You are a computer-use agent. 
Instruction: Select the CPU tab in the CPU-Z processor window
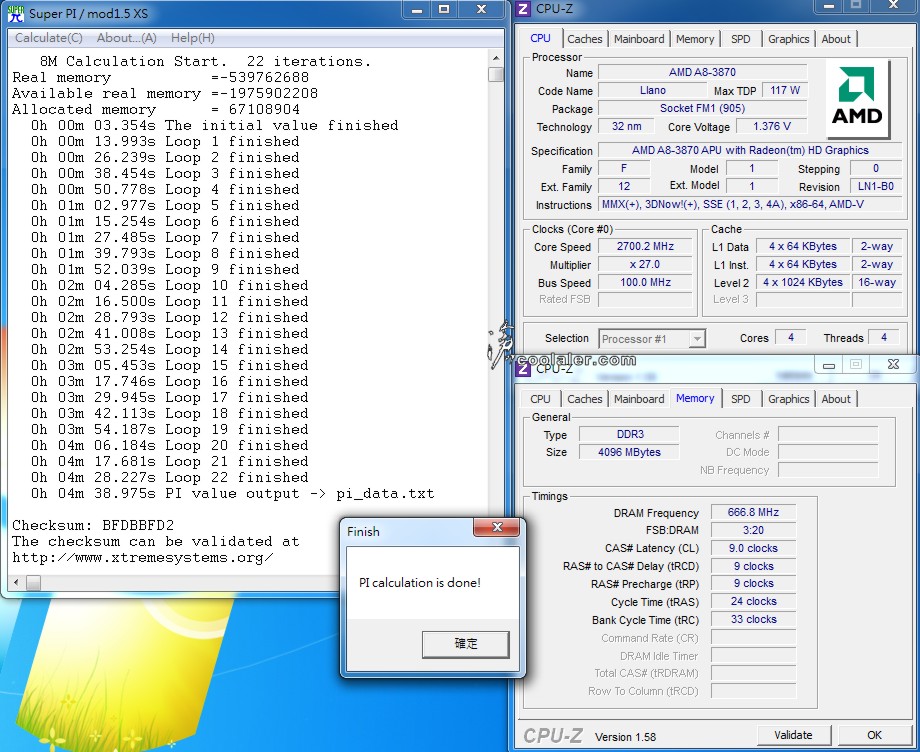pos(540,38)
